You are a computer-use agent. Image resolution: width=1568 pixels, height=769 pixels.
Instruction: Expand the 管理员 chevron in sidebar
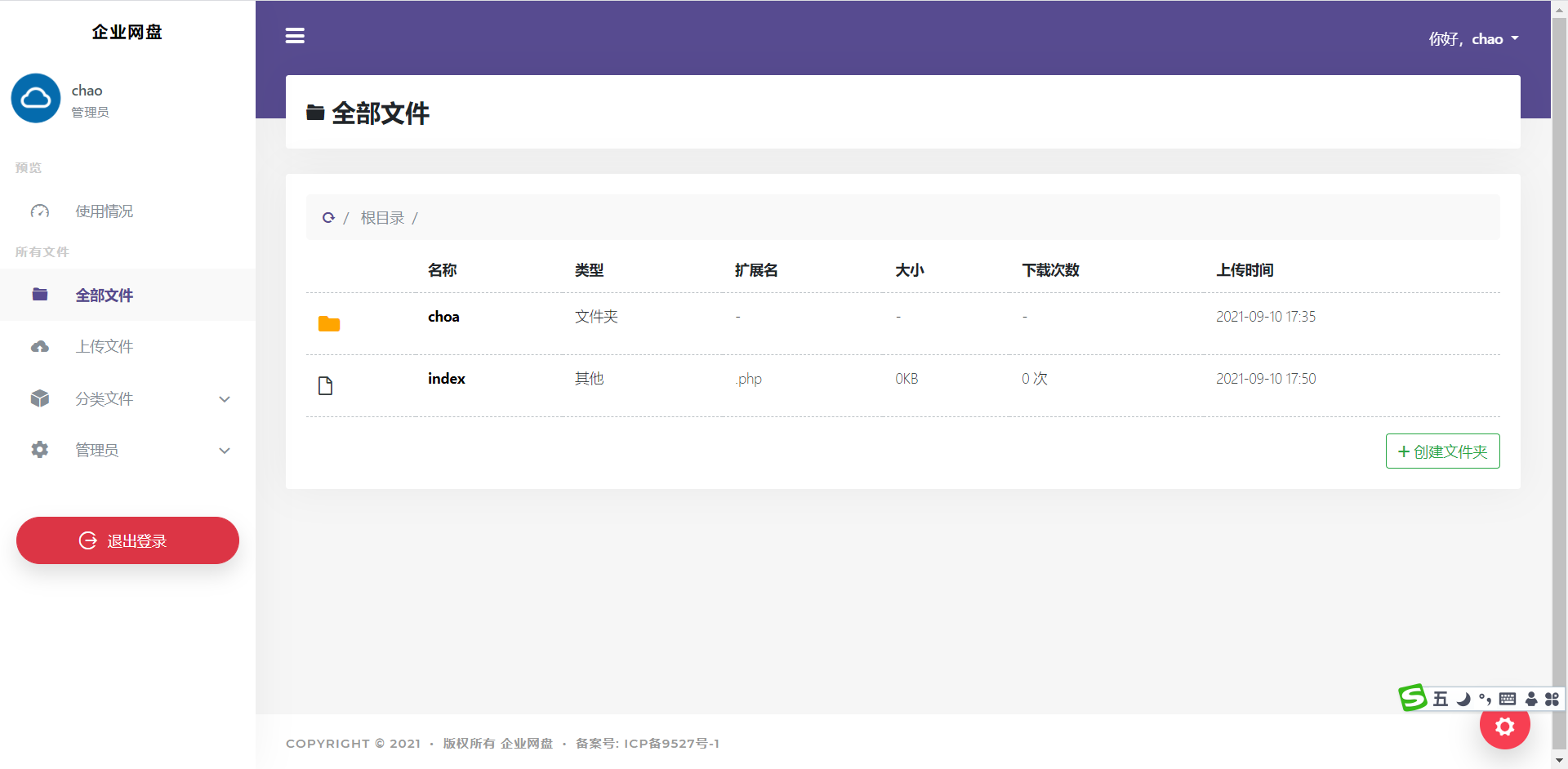click(x=225, y=451)
